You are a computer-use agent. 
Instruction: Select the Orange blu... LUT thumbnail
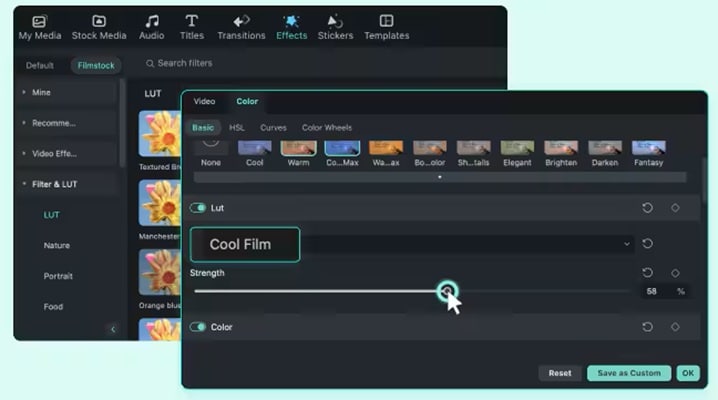tap(160, 272)
